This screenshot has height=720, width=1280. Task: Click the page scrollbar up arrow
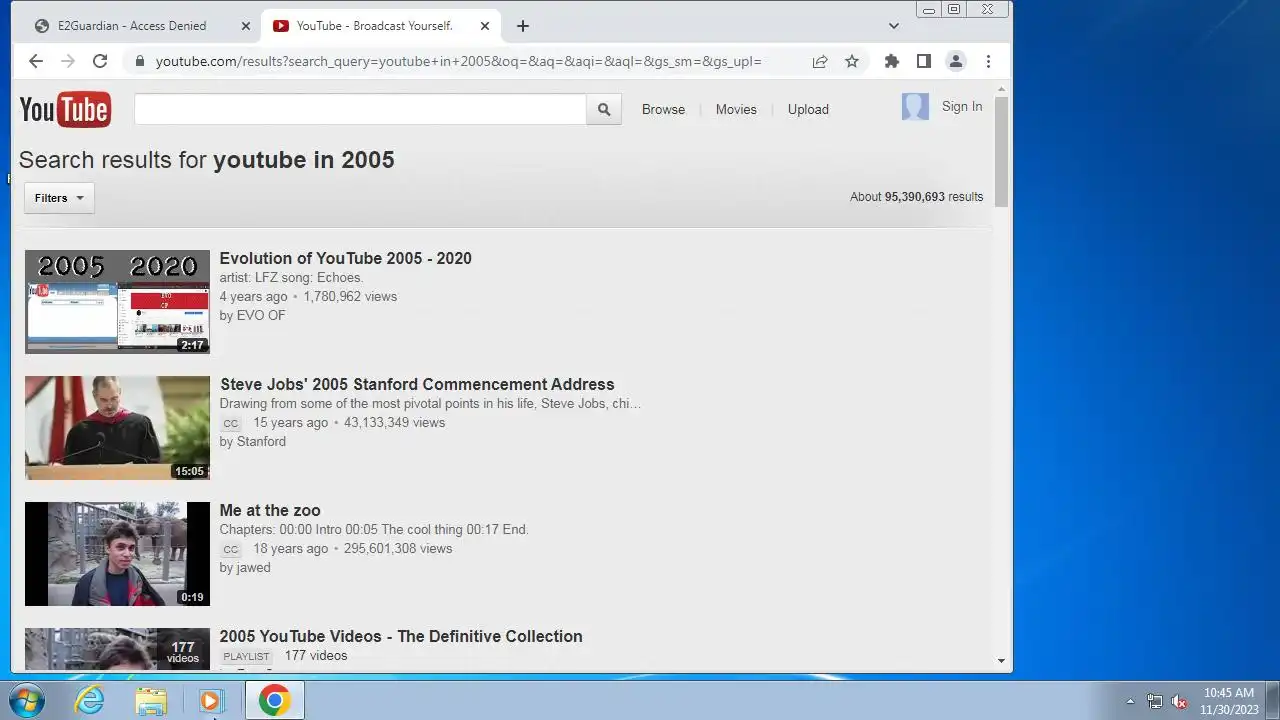1002,89
